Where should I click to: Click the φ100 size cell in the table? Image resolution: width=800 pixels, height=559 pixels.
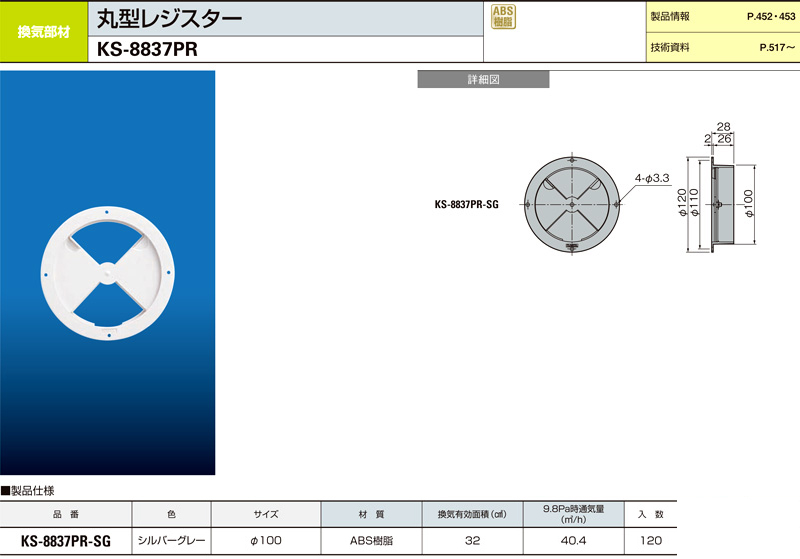pyautogui.click(x=266, y=540)
